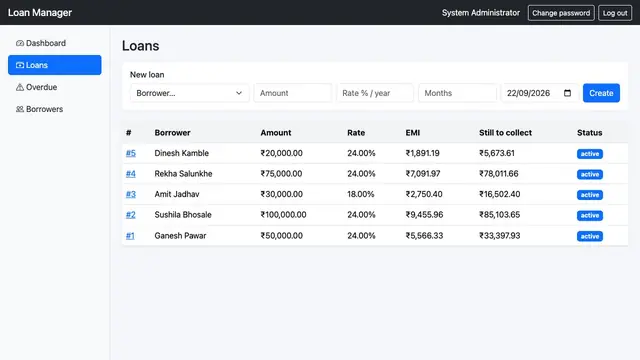Image resolution: width=640 pixels, height=360 pixels.
Task: Click still to collect ₹5,673.61
Action: pyautogui.click(x=497, y=153)
